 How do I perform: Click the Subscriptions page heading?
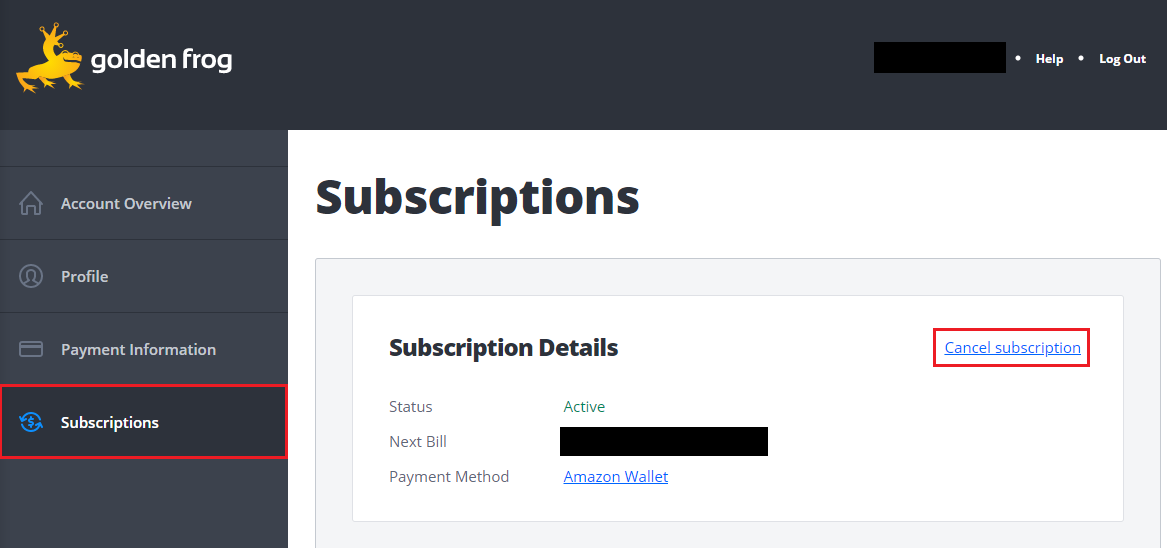[x=477, y=197]
